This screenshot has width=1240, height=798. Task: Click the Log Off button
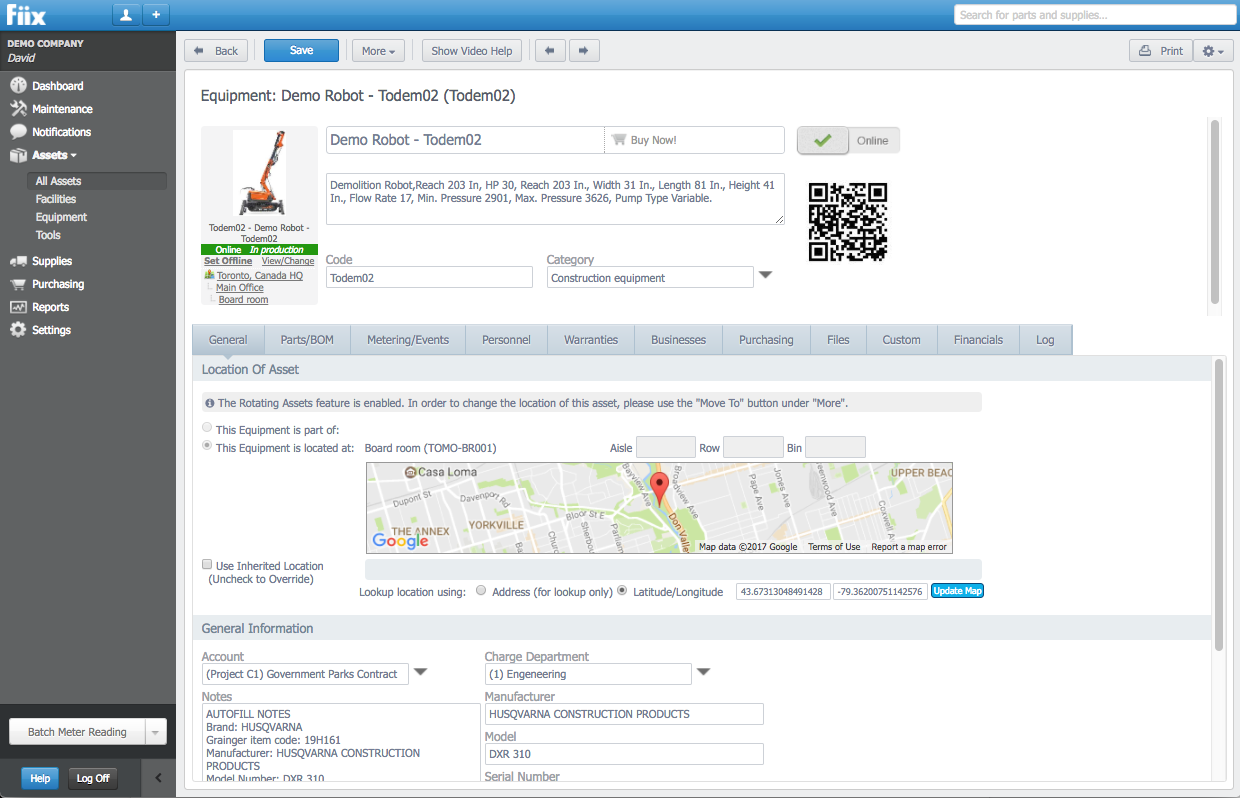coord(93,778)
